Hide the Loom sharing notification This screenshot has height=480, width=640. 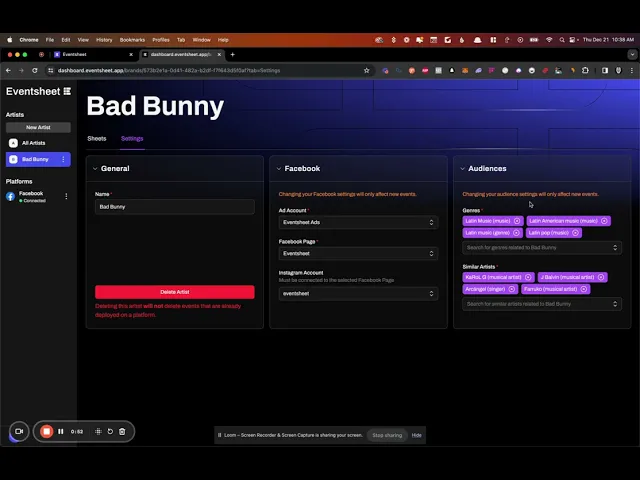tap(416, 435)
